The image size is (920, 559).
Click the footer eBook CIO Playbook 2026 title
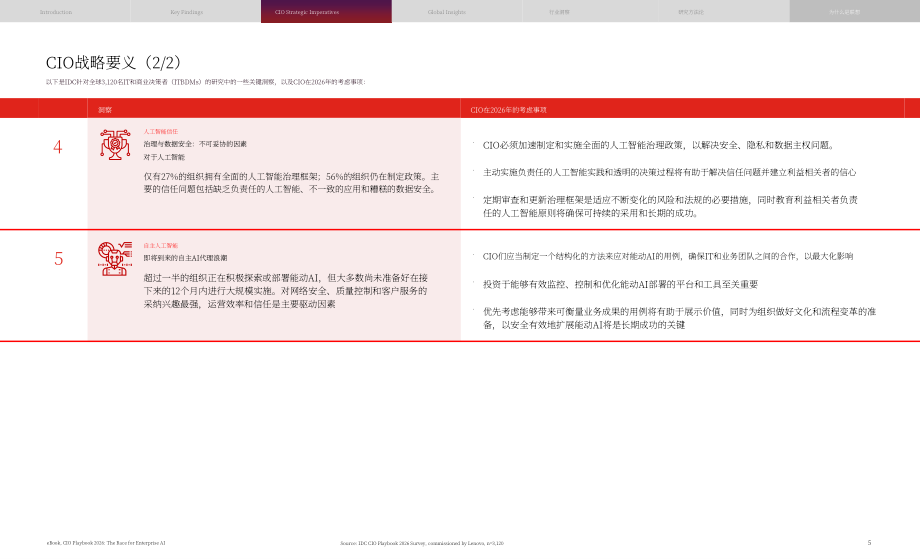pos(106,543)
